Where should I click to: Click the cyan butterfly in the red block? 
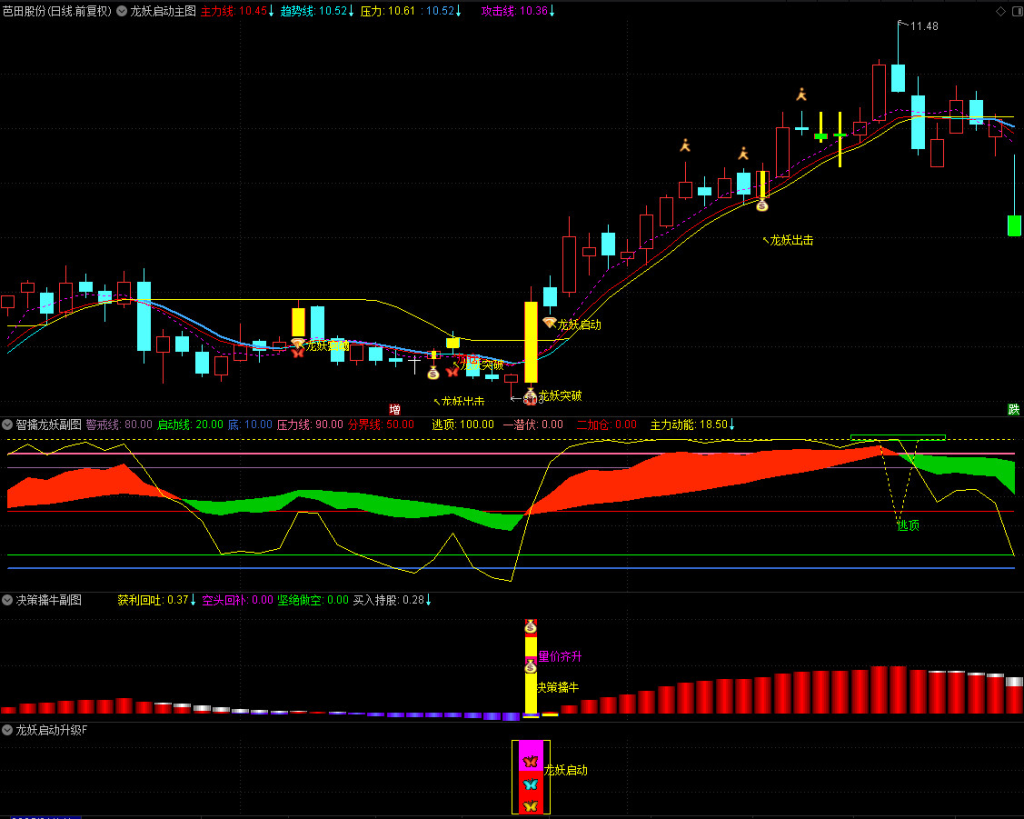[530, 784]
